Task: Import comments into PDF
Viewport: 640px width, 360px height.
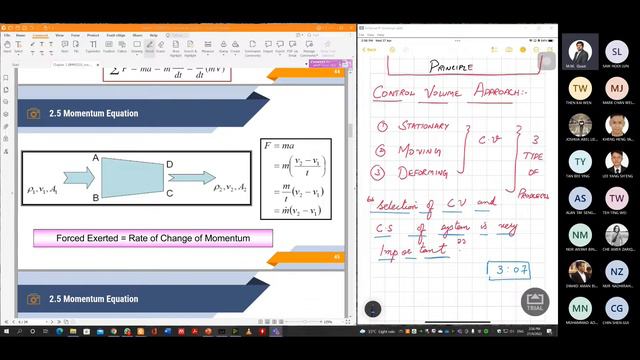Action: (268, 46)
